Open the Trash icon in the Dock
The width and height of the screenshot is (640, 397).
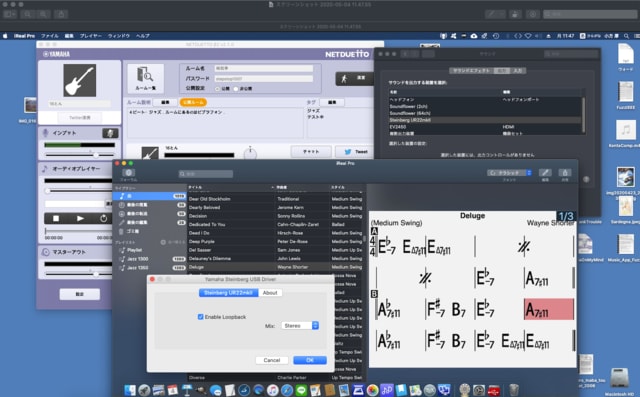[514, 390]
